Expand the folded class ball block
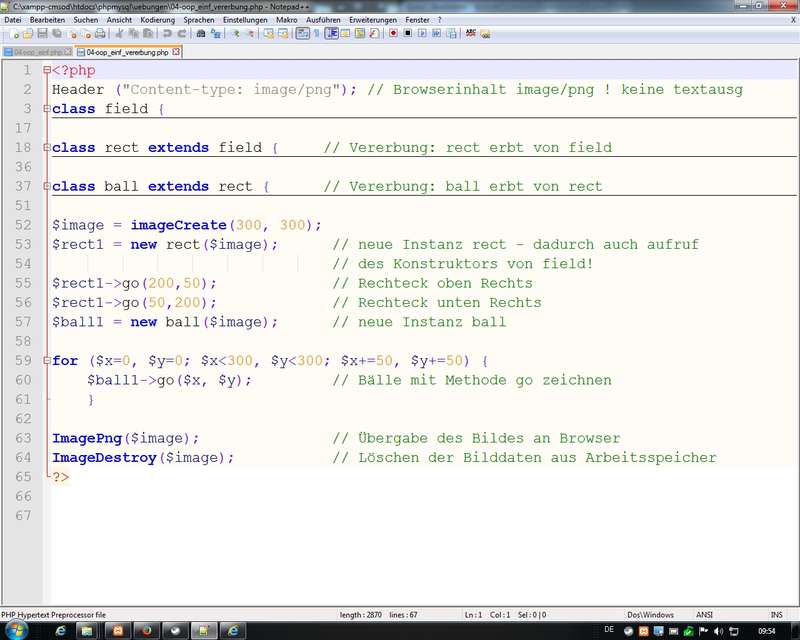This screenshot has width=800, height=640. (46, 187)
